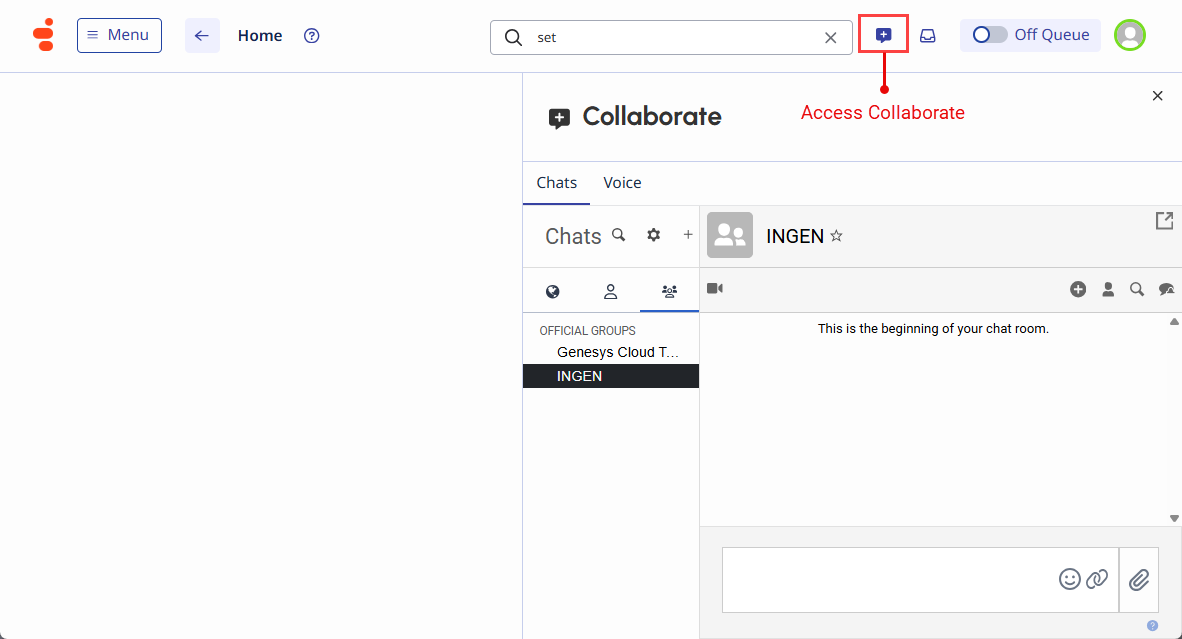Viewport: 1182px width, 639px height.
Task: Select the Chats tab
Action: 557,183
